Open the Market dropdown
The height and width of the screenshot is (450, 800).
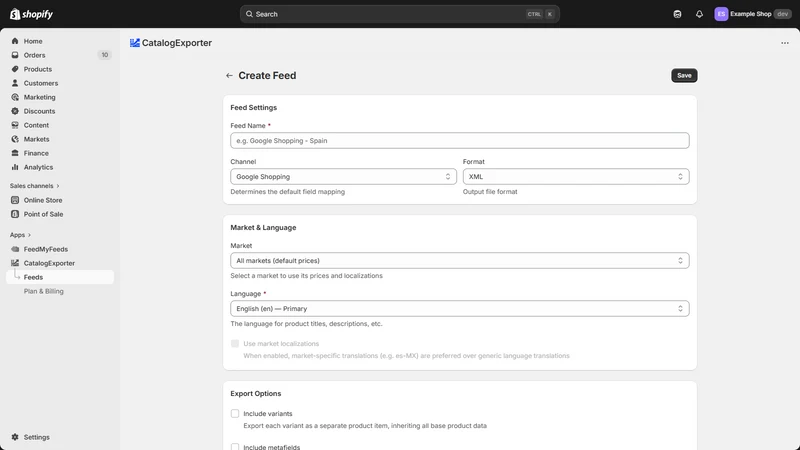(460, 261)
